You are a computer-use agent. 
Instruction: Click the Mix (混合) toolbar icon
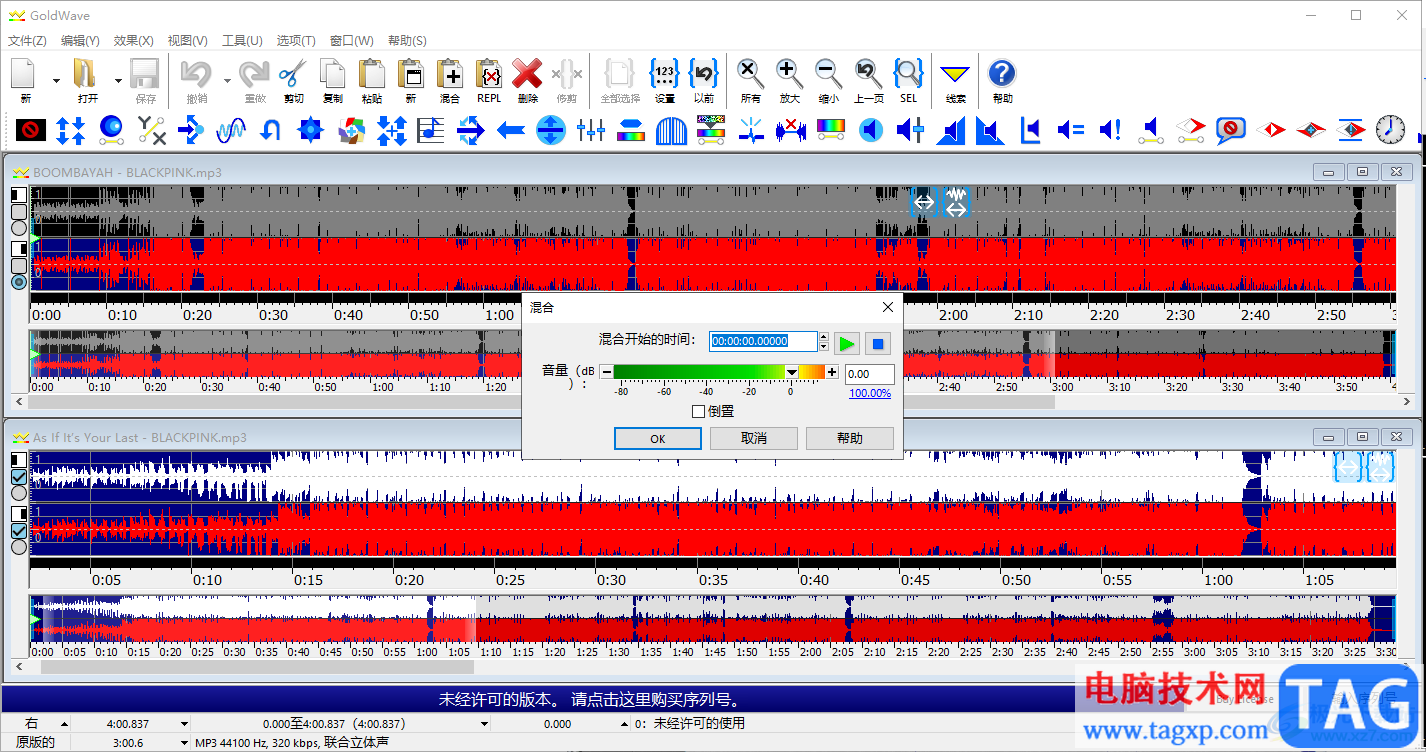(x=449, y=74)
